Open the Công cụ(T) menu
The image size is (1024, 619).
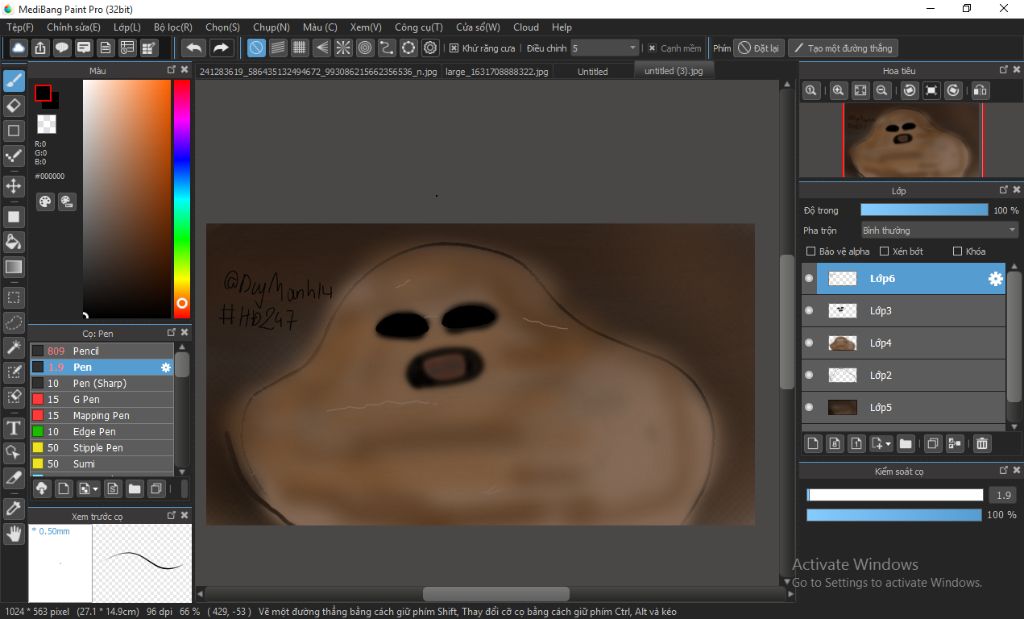coord(419,27)
